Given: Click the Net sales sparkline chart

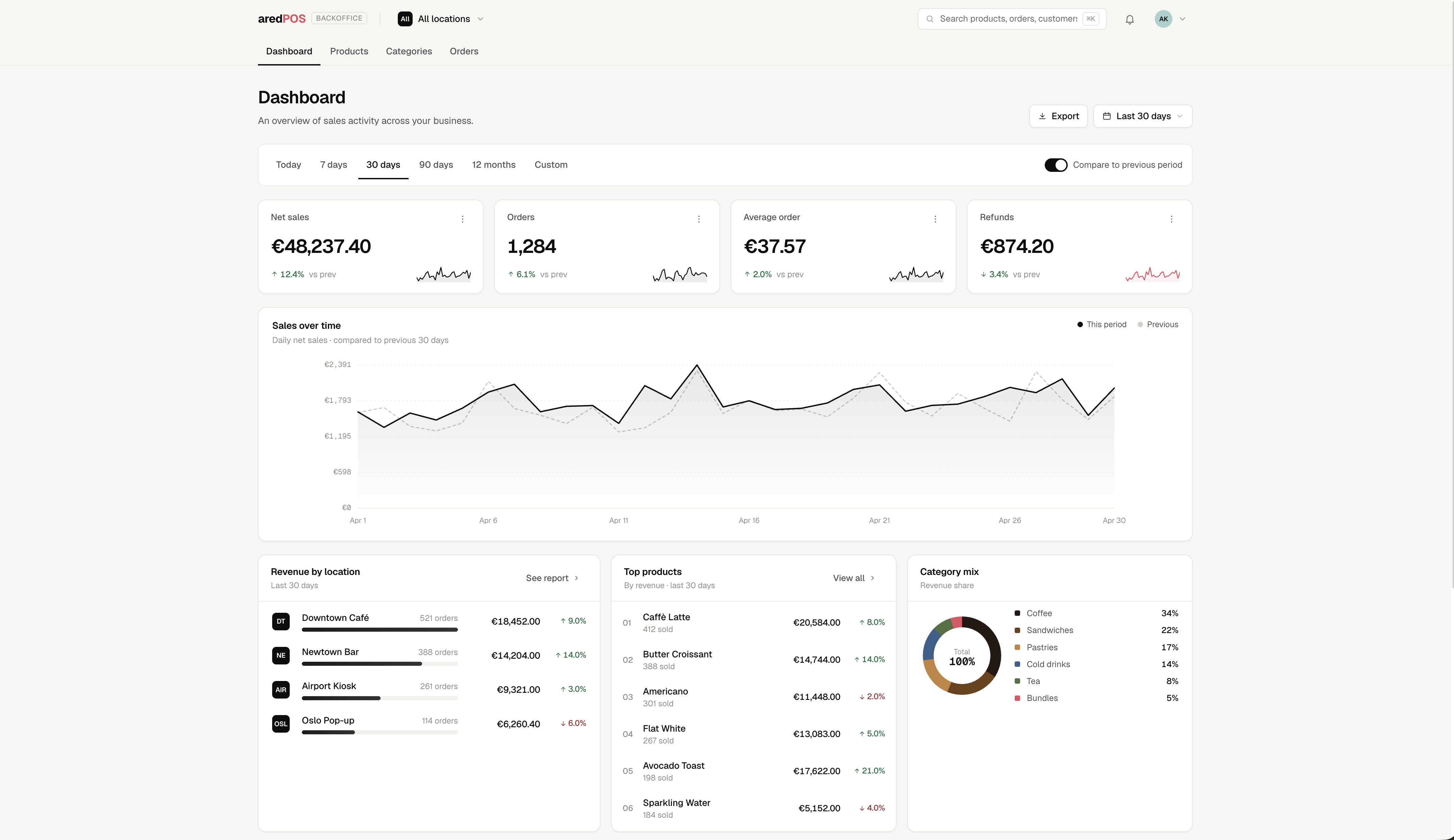Looking at the screenshot, I should (x=443, y=274).
